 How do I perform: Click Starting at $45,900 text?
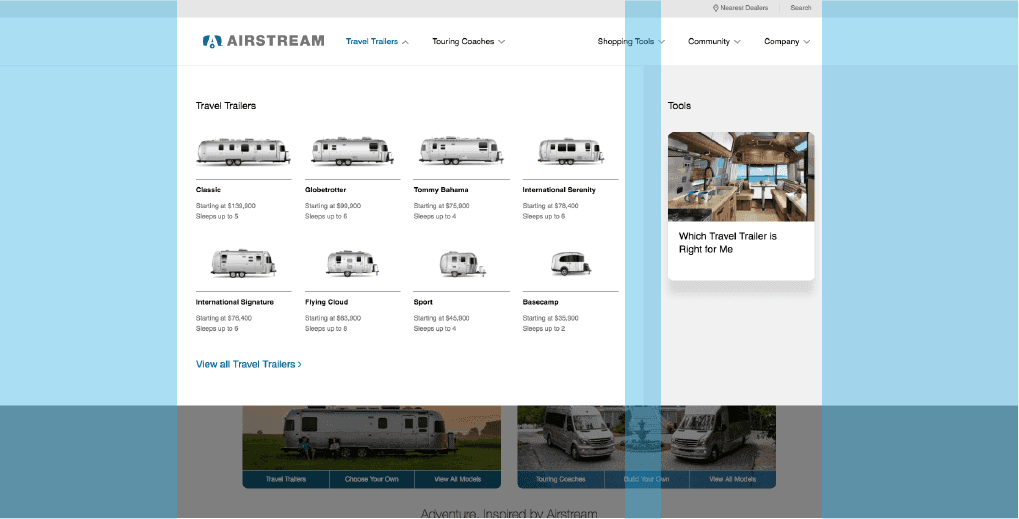(x=441, y=318)
